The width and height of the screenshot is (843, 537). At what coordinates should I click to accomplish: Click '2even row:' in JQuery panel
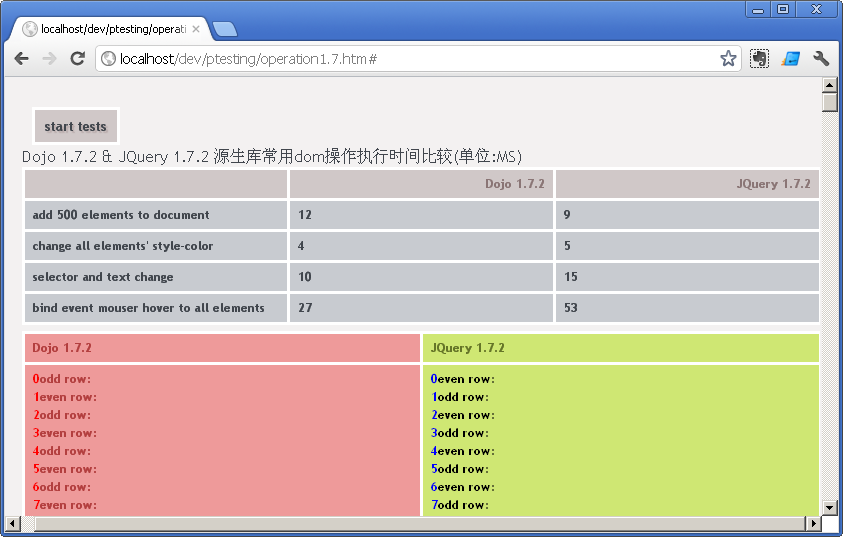[463, 415]
